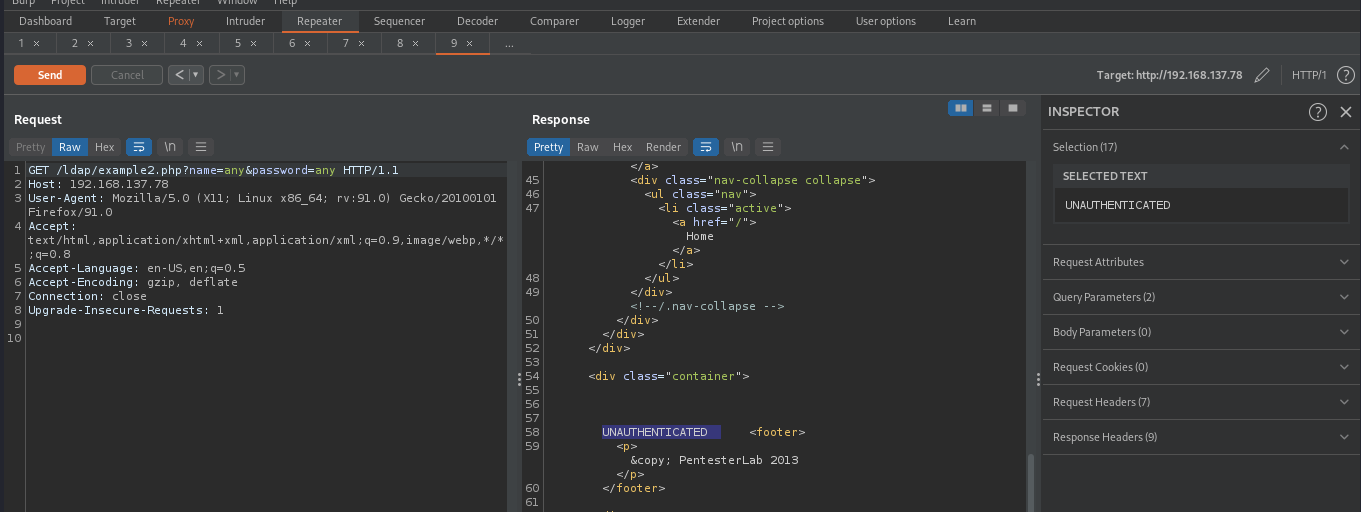Close the active Repeater tab 9 via ×
Screen dimensions: 1361x512
tap(470, 44)
